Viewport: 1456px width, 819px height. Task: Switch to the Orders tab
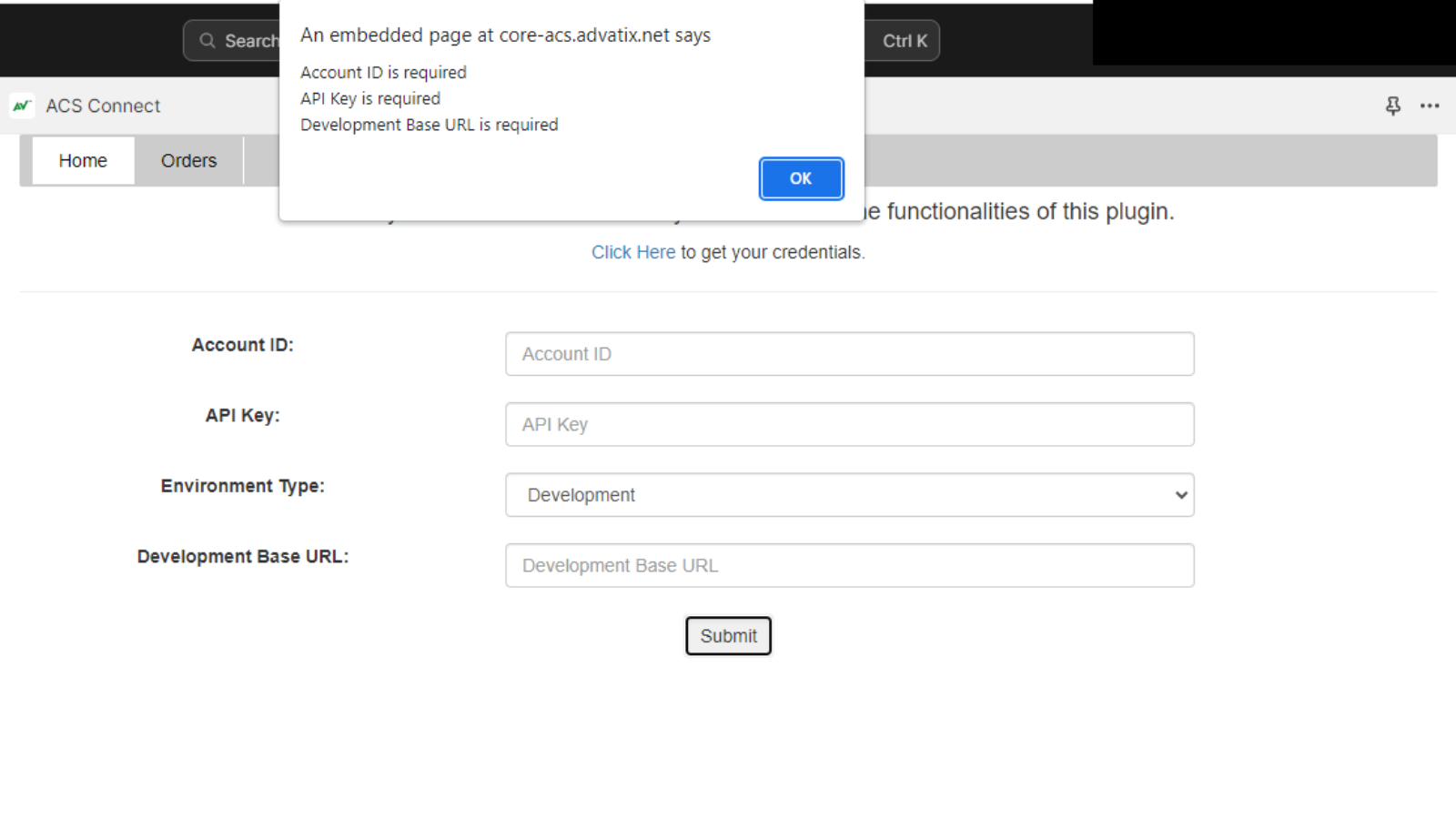[x=188, y=160]
